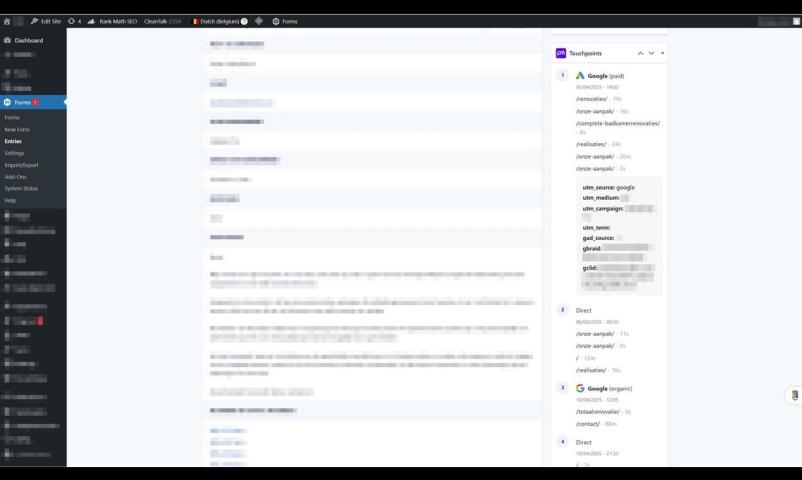Open Edit Site in the admin bar
The height and width of the screenshot is (480, 802).
pyautogui.click(x=46, y=21)
